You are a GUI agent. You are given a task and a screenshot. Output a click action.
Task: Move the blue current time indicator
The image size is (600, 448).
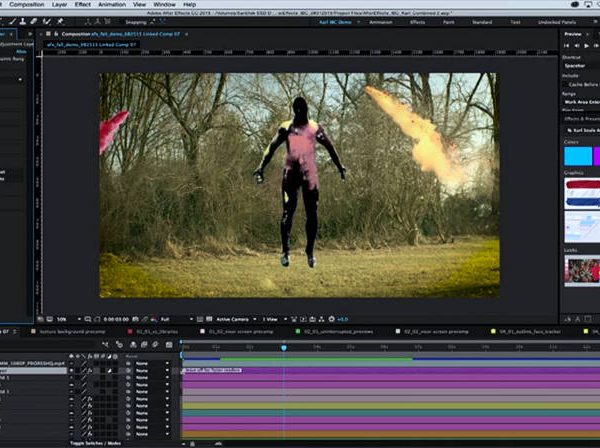tap(284, 348)
